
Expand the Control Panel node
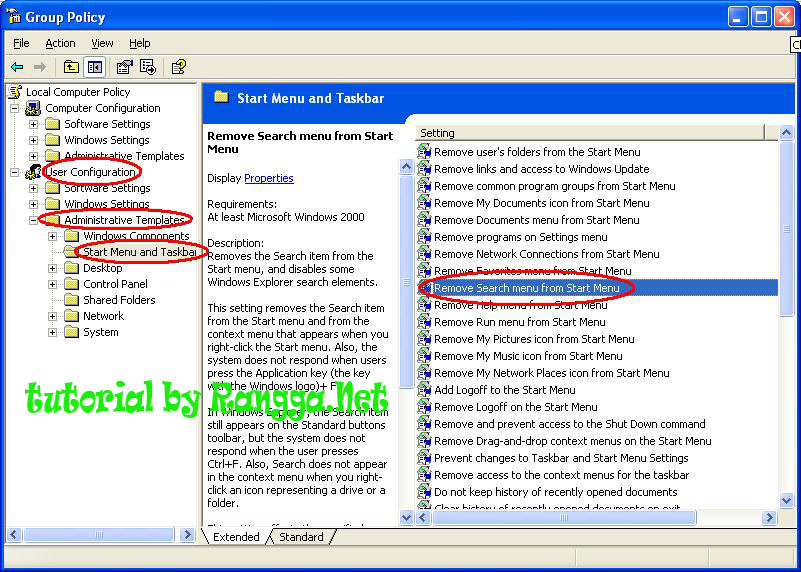click(x=53, y=284)
